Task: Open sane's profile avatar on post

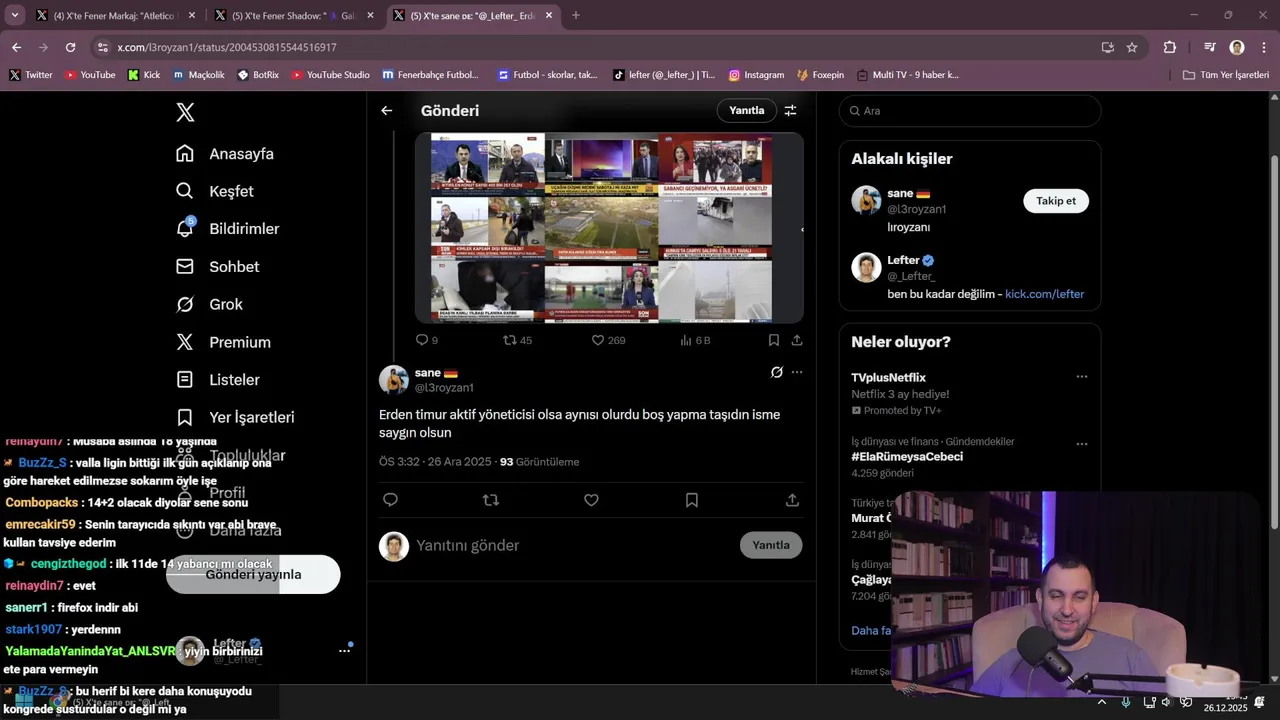Action: pyautogui.click(x=394, y=380)
